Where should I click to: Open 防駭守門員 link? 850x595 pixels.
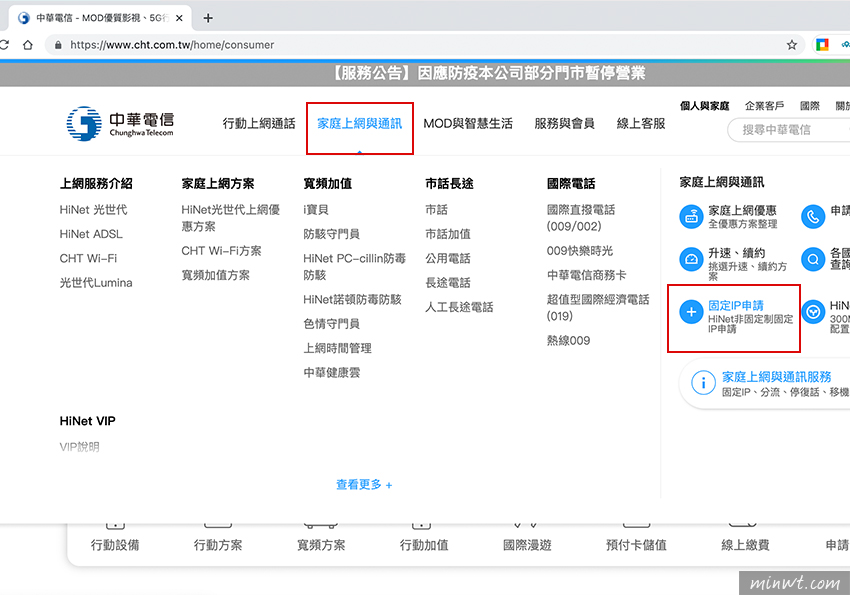coord(331,234)
